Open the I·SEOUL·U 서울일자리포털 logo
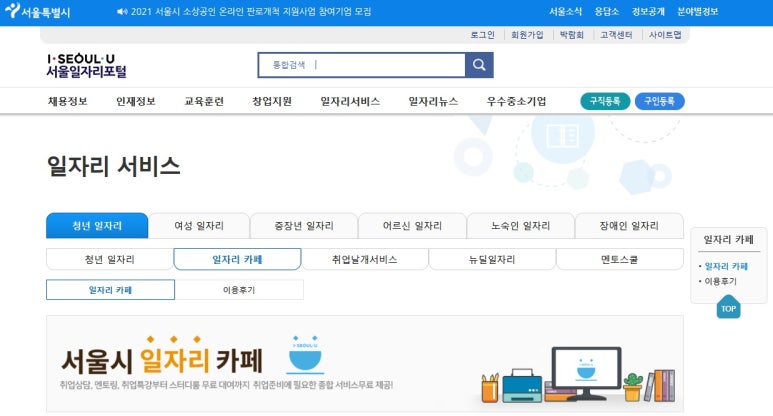The image size is (773, 416). 86,66
